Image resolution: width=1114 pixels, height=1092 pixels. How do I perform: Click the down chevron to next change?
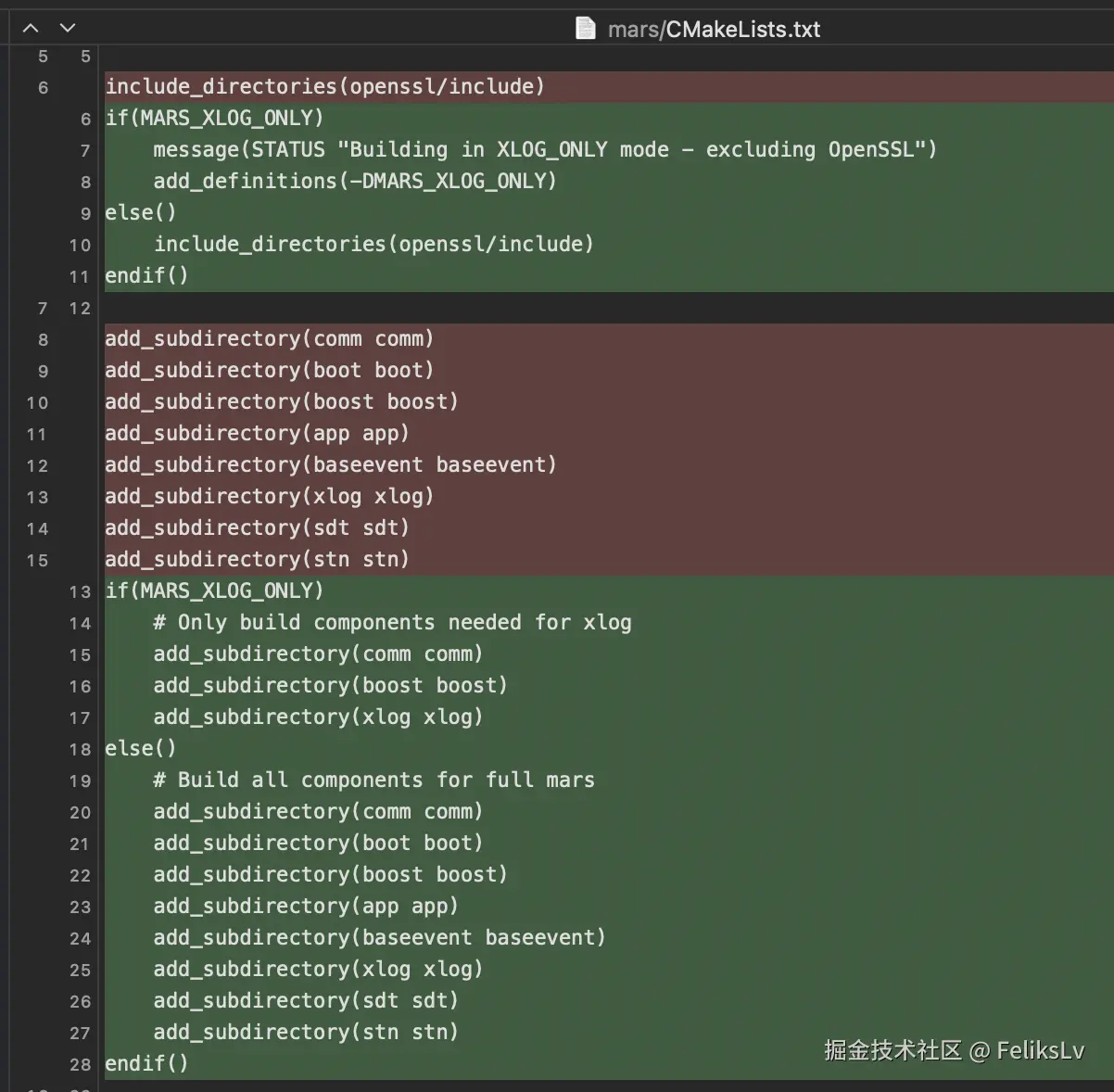(x=68, y=28)
